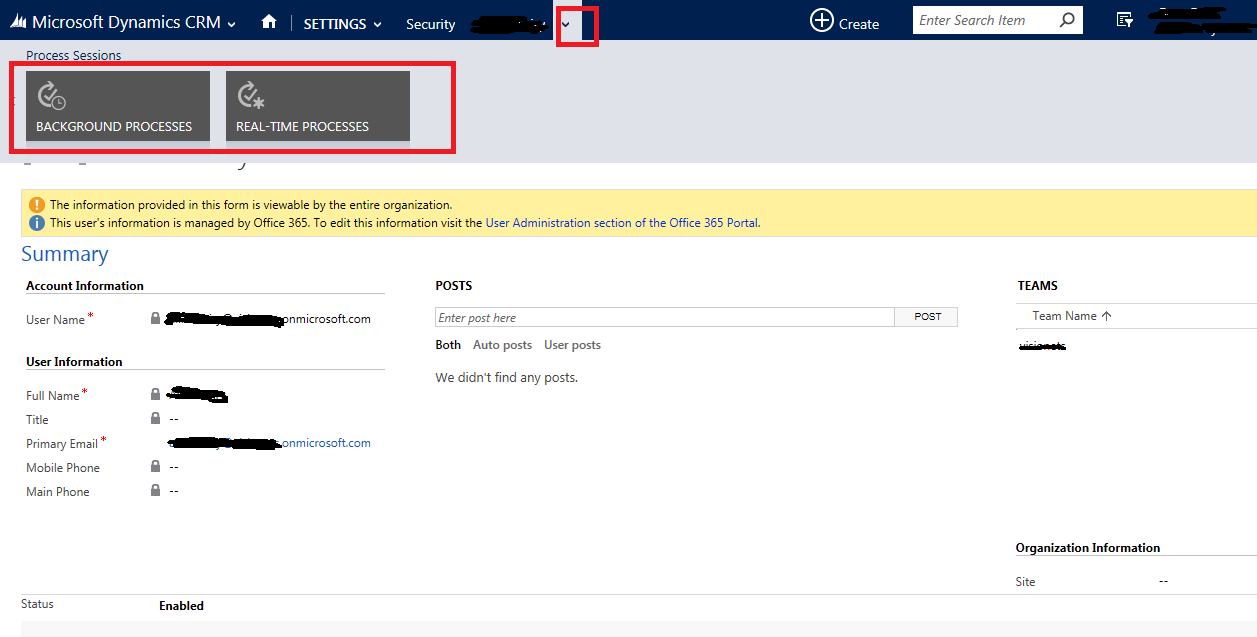The image size is (1257, 637).
Task: Click the lock icon beside Mobile Phone
Action: pos(155,466)
